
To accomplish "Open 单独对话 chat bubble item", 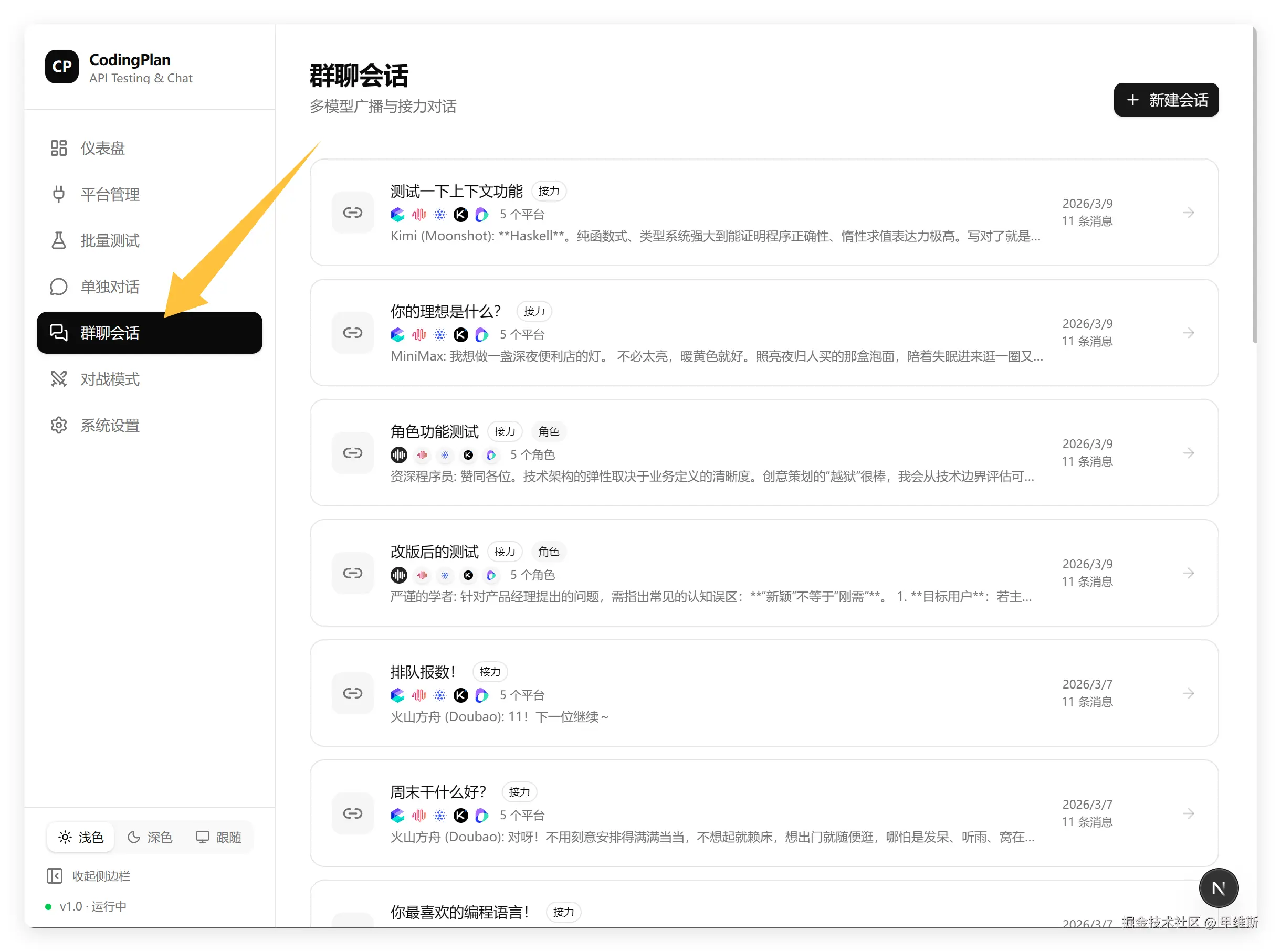I will point(109,287).
